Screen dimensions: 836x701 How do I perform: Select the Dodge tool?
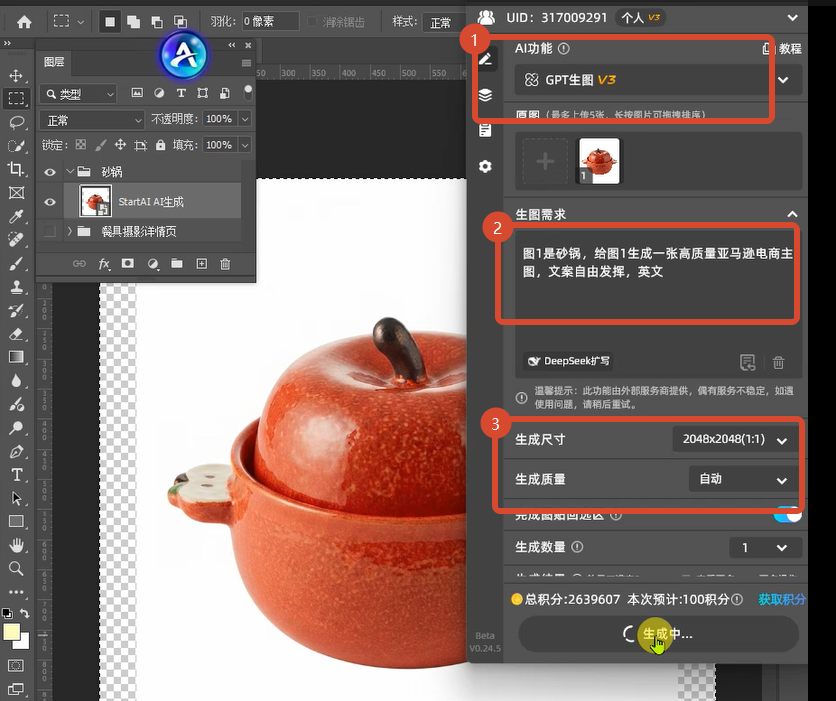tap(16, 427)
